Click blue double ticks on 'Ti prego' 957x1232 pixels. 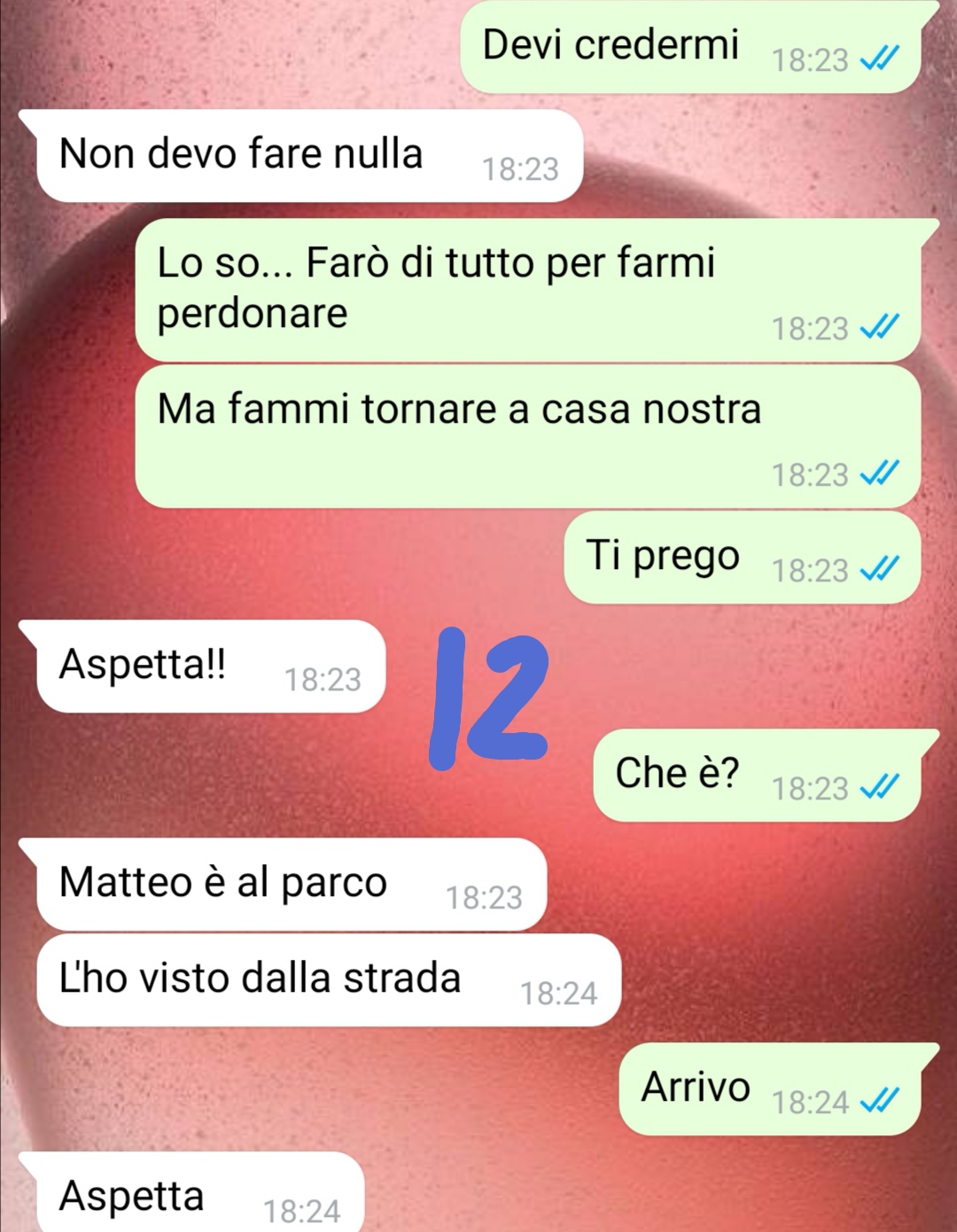[x=880, y=569]
